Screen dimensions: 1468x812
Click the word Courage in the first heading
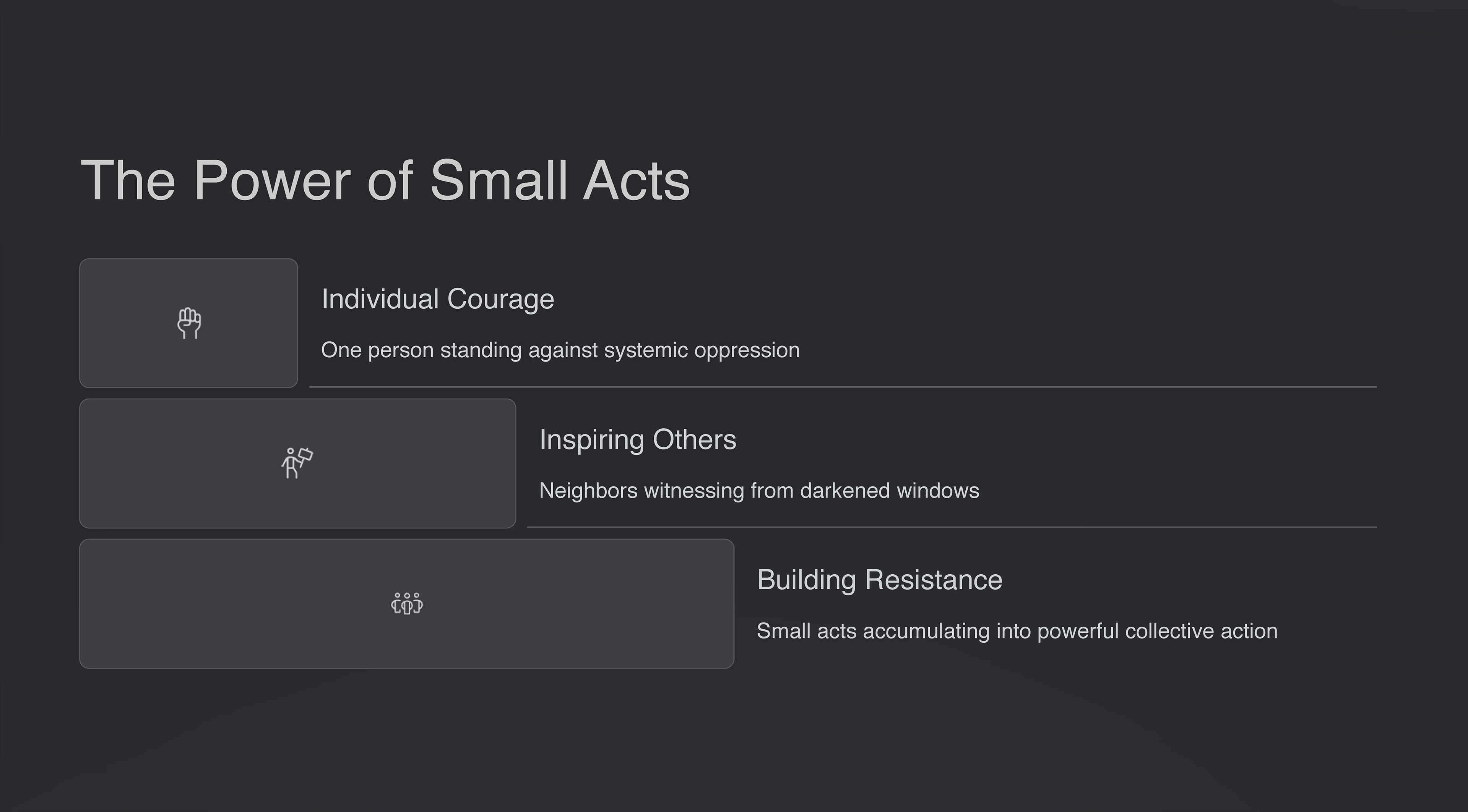500,300
